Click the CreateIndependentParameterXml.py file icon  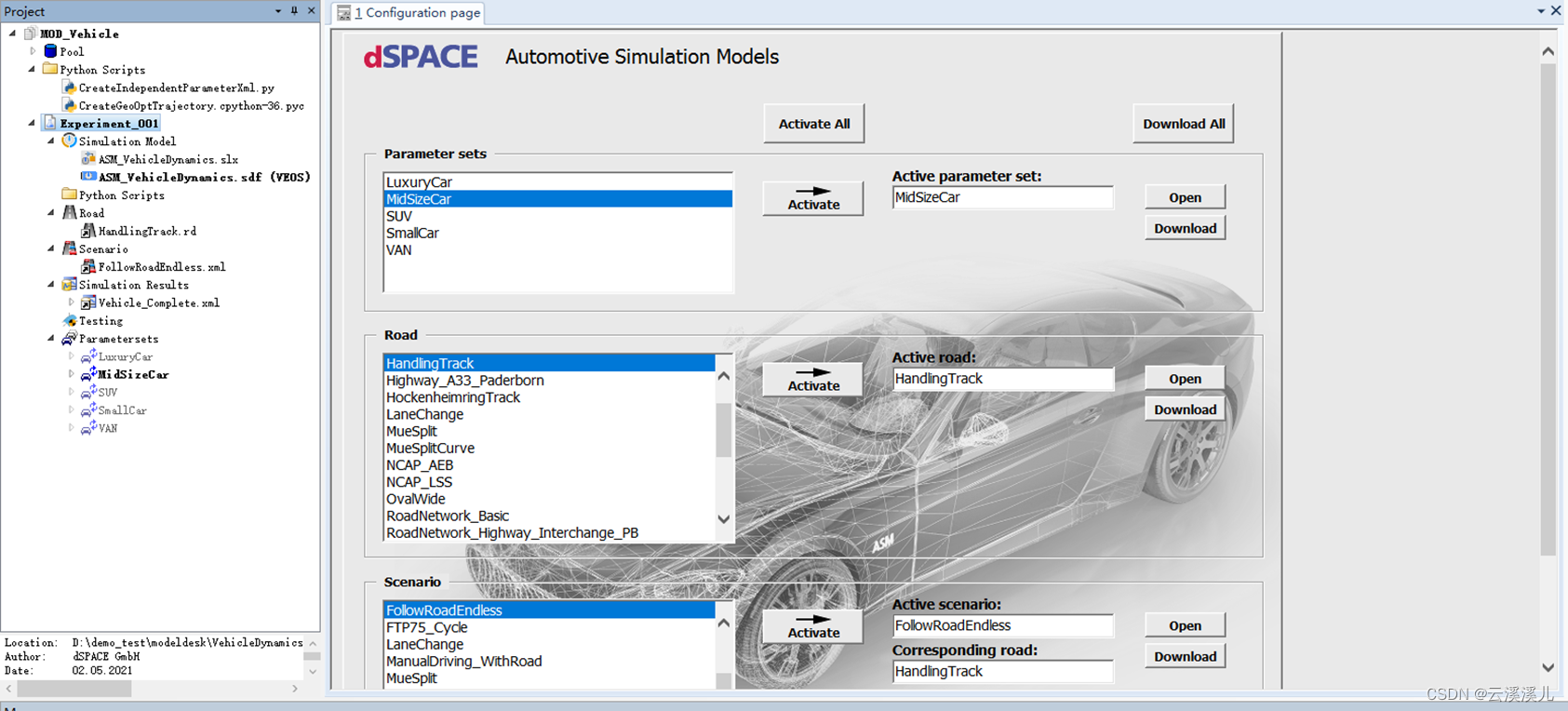[x=69, y=87]
